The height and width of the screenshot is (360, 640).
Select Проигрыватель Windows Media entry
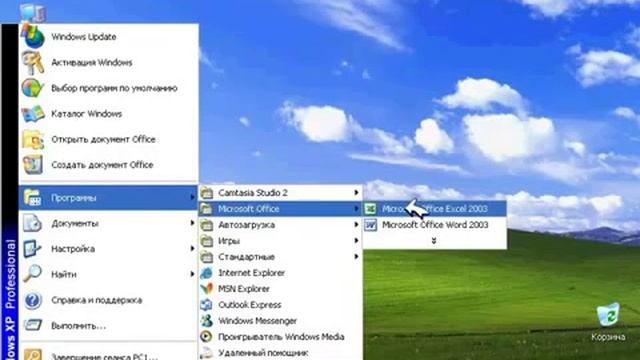coord(280,337)
